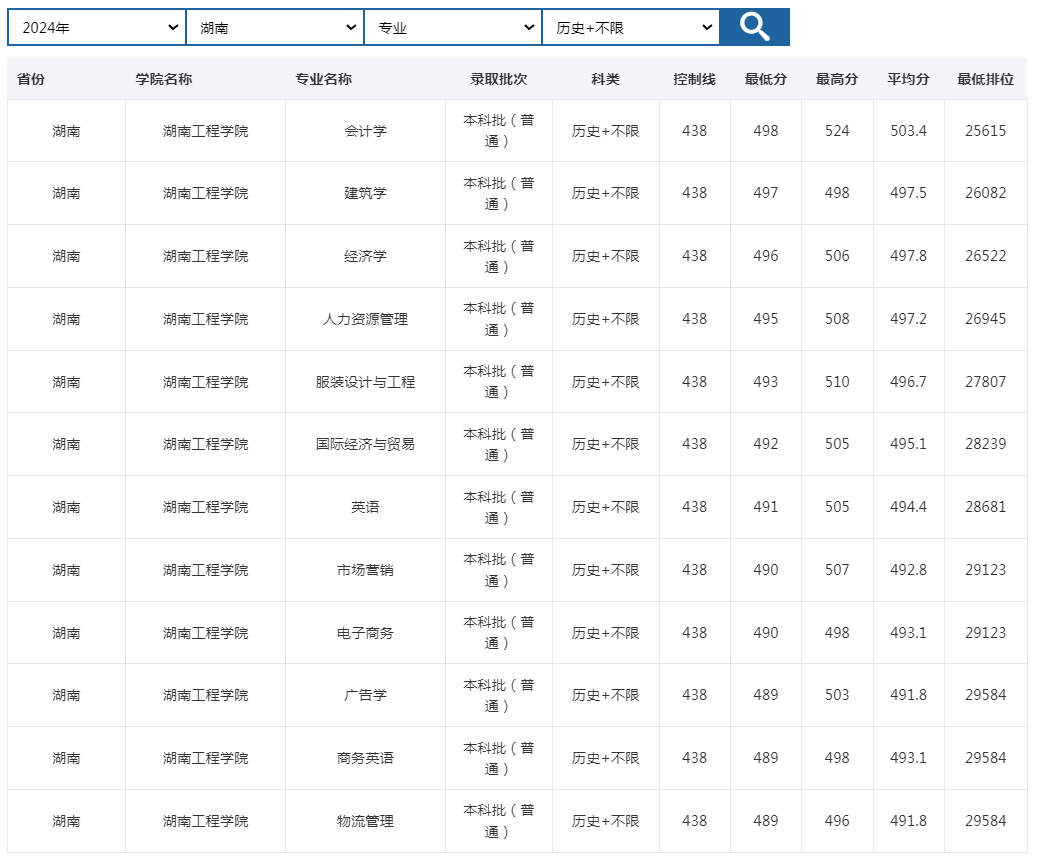Viewport: 1037px width, 860px height.
Task: Click the 专业名称 column header
Action: 323,79
